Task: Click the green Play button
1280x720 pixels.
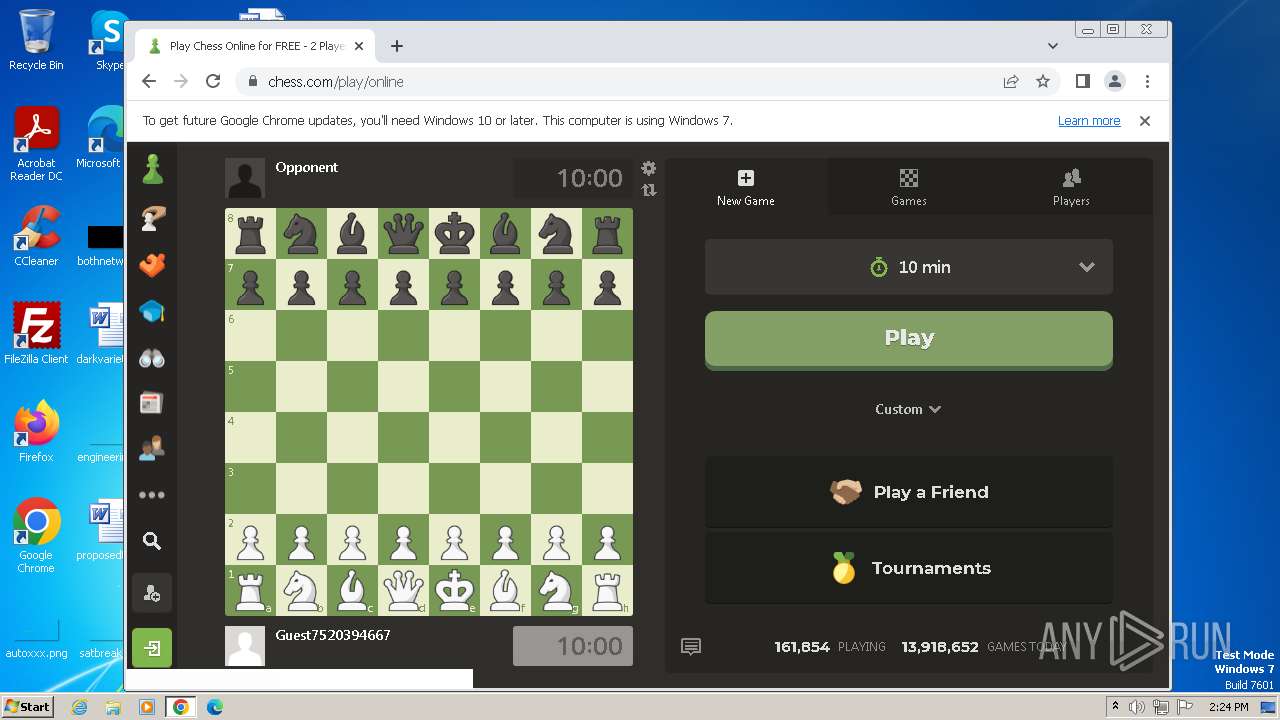Action: [909, 339]
